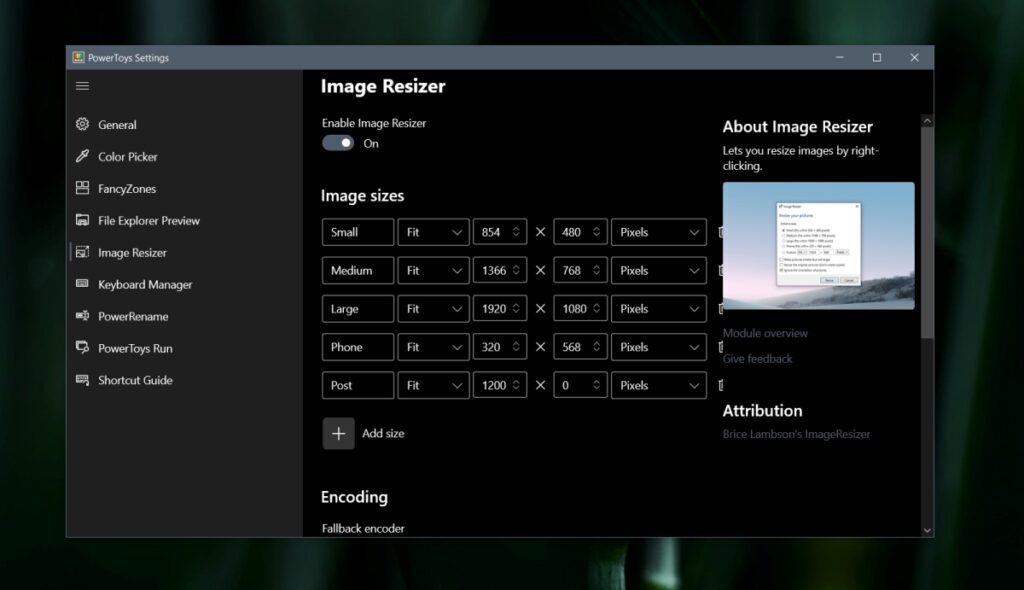
Task: Disable the Enable Image Resizer toggle
Action: coord(337,143)
